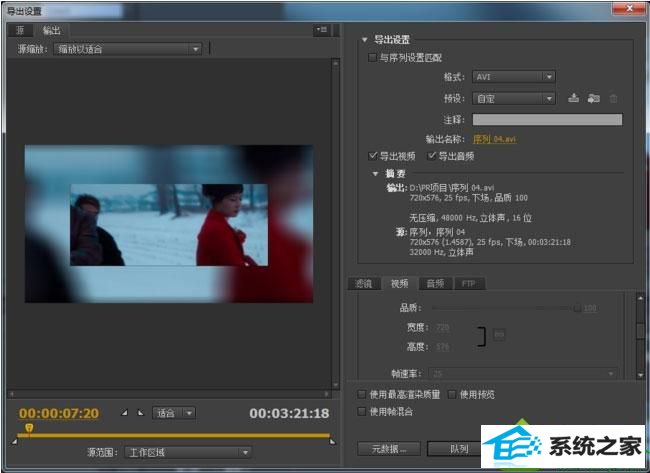Click the output name link 序列 04.avi

pyautogui.click(x=494, y=139)
